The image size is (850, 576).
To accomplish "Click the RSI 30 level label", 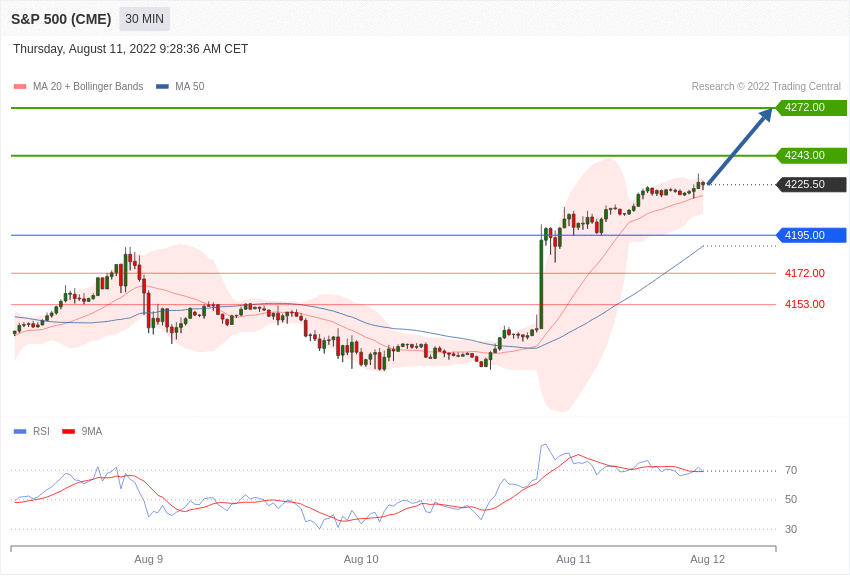I will 791,529.
